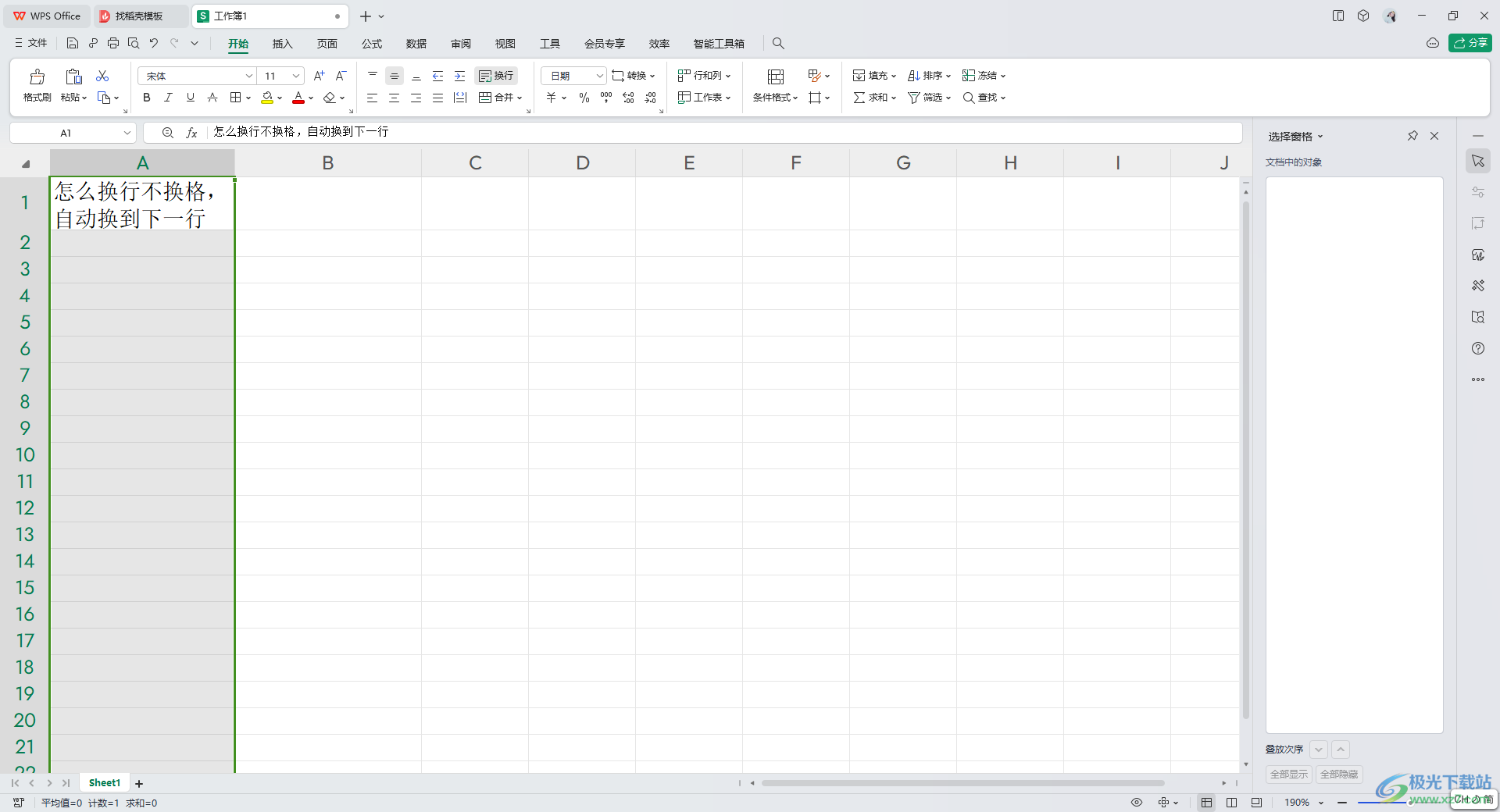Click the 条件格式 conditional formatting button
Viewport: 1500px width, 812px height.
pos(775,86)
